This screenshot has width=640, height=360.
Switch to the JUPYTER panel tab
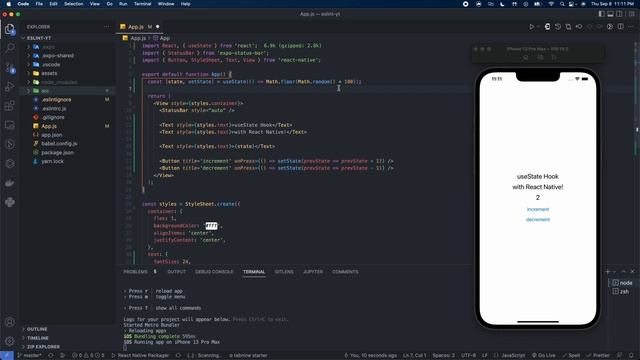tap(313, 271)
